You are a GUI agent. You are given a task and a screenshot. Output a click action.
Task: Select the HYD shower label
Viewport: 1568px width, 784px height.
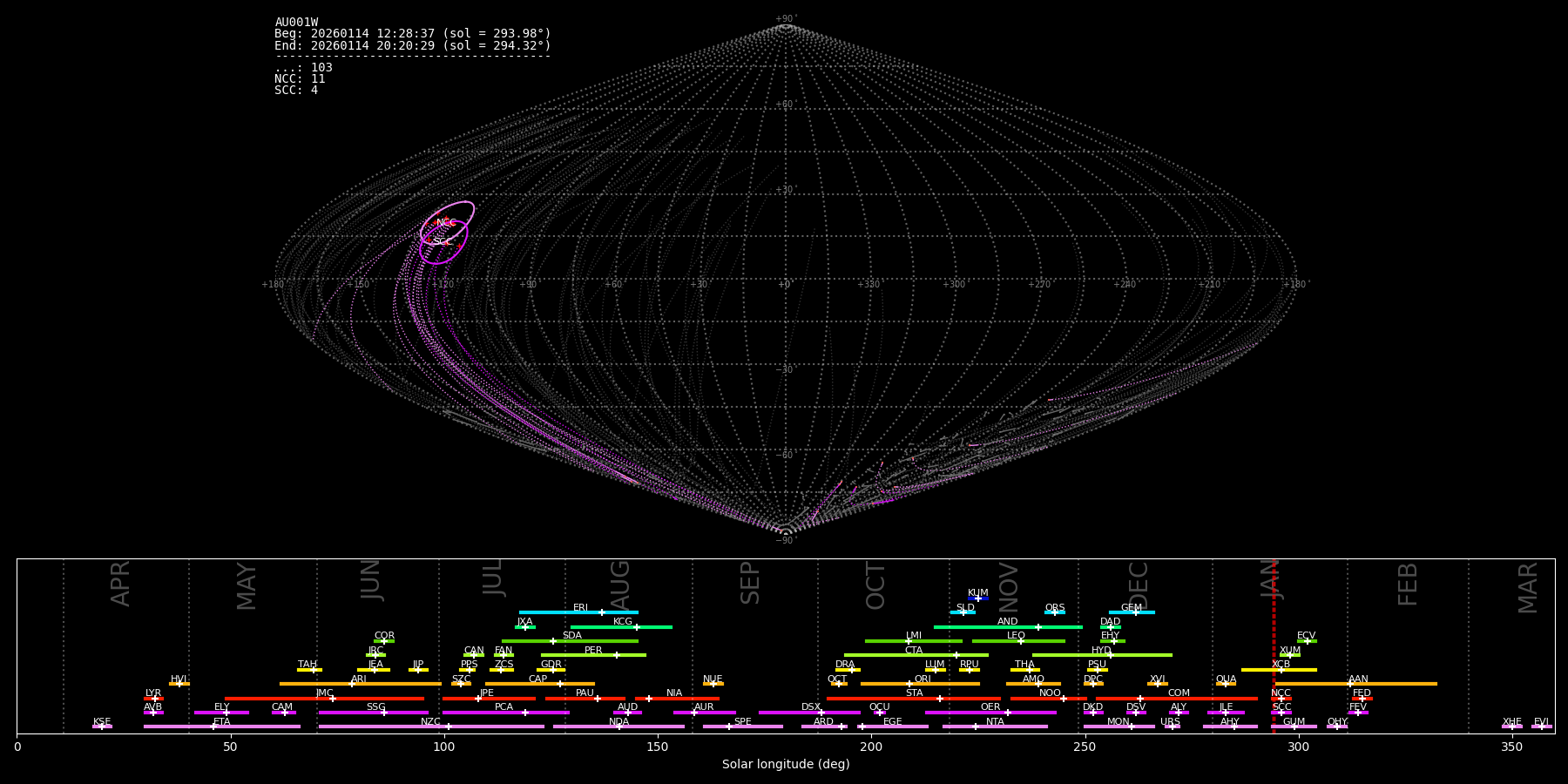(x=1101, y=651)
